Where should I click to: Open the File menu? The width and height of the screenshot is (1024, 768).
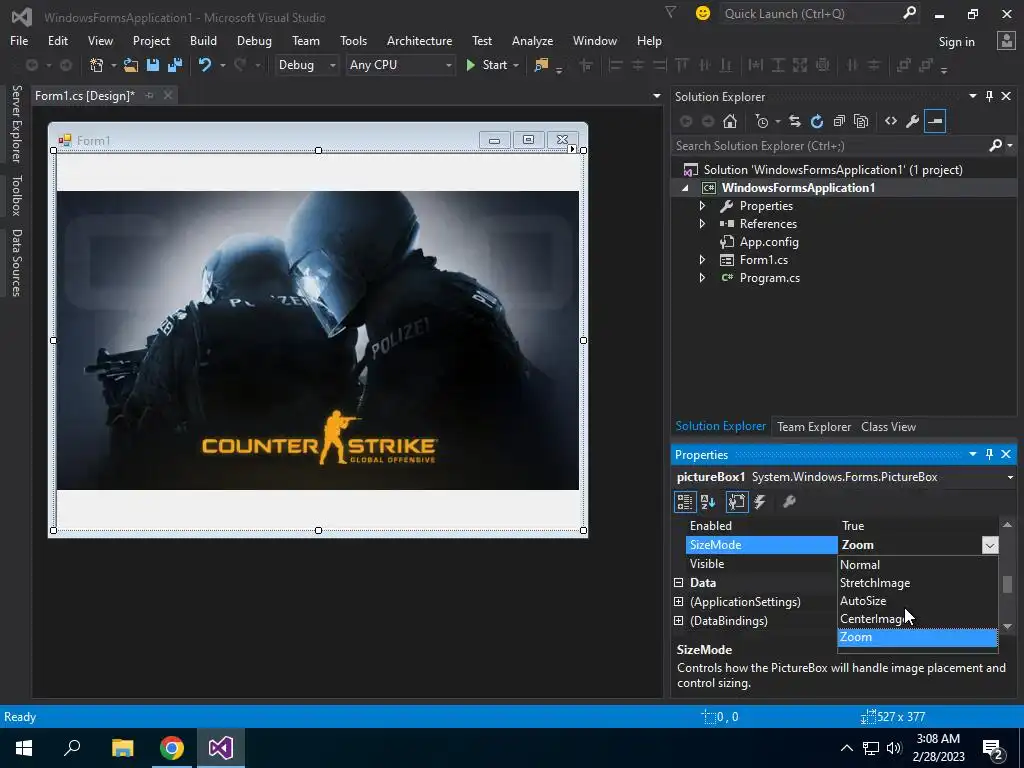pyautogui.click(x=19, y=40)
